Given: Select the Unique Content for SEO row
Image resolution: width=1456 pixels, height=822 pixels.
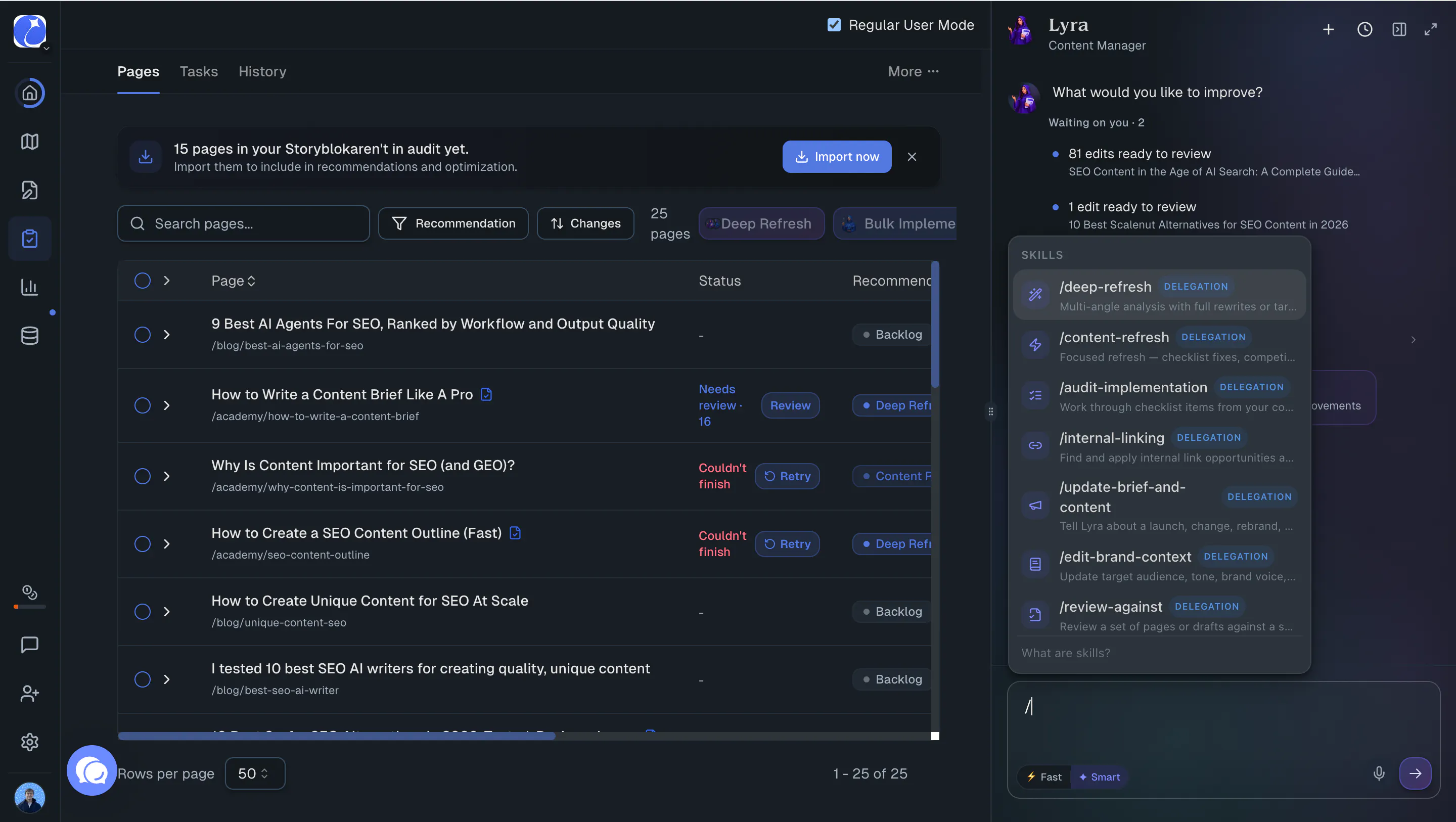Looking at the screenshot, I should (x=143, y=612).
